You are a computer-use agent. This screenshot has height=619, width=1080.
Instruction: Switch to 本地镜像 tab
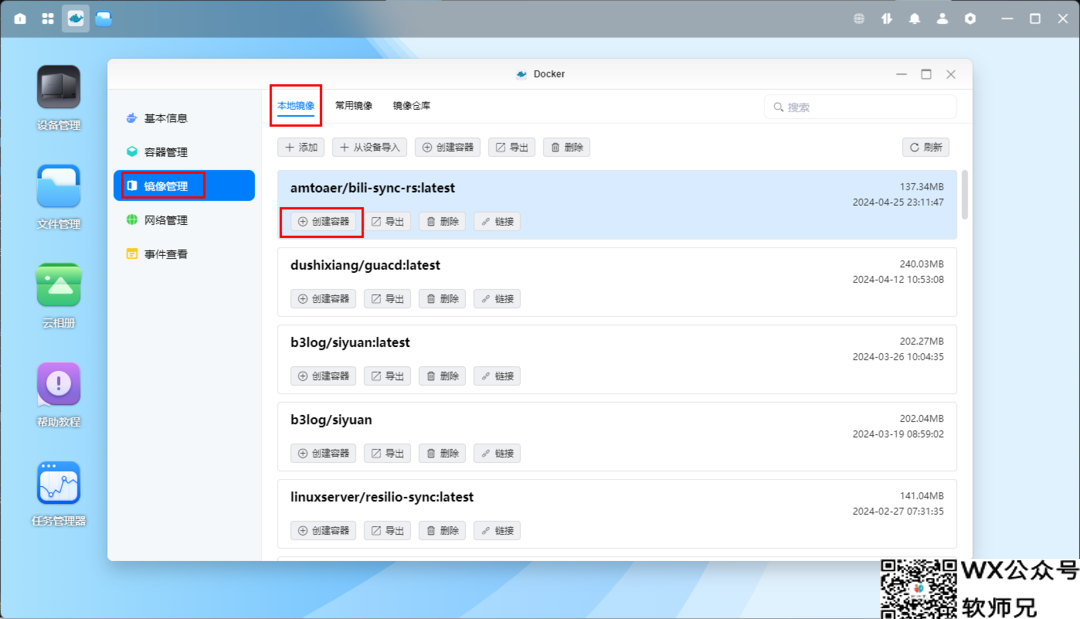[x=295, y=106]
